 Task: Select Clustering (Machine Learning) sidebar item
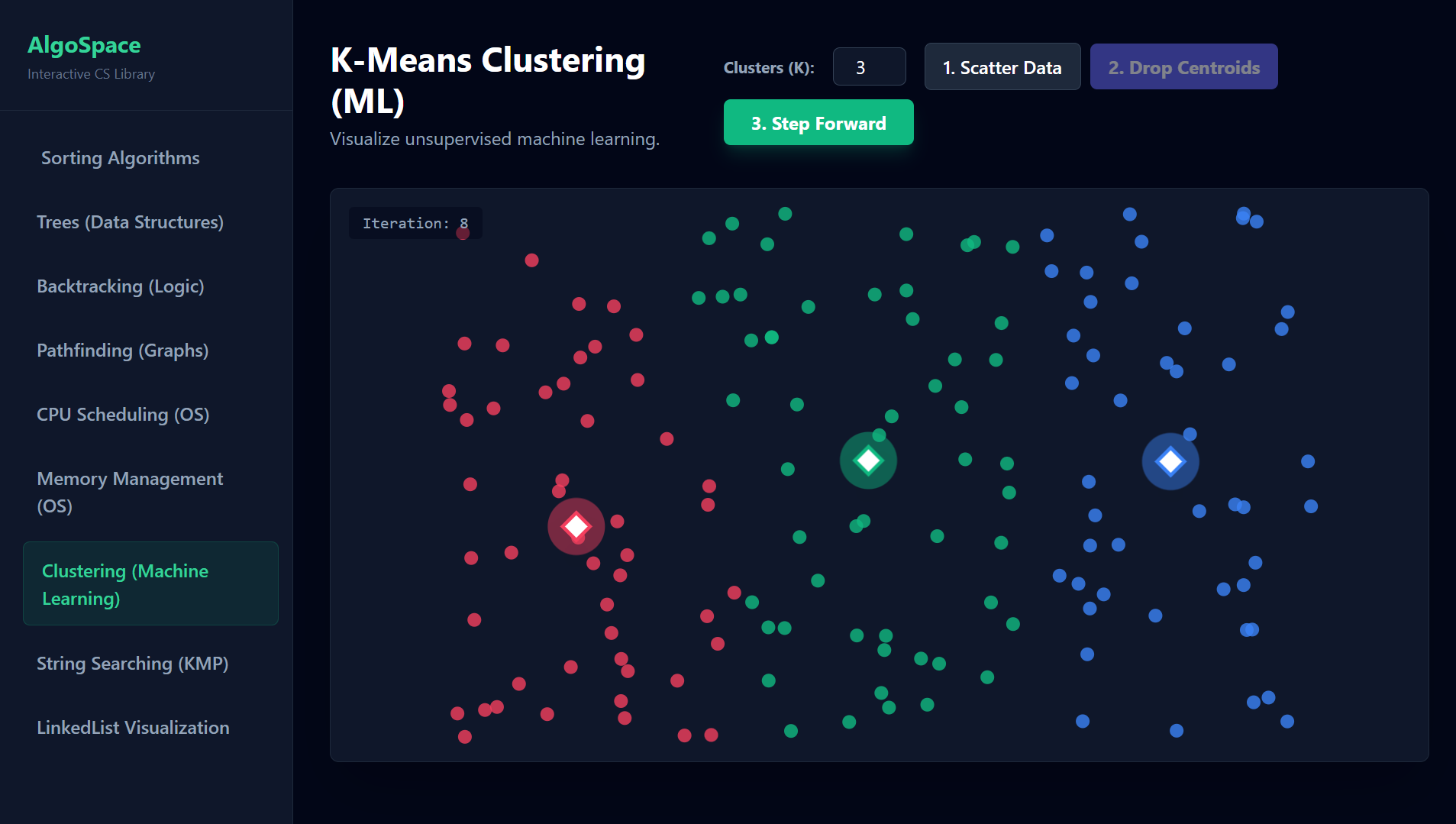[150, 584]
